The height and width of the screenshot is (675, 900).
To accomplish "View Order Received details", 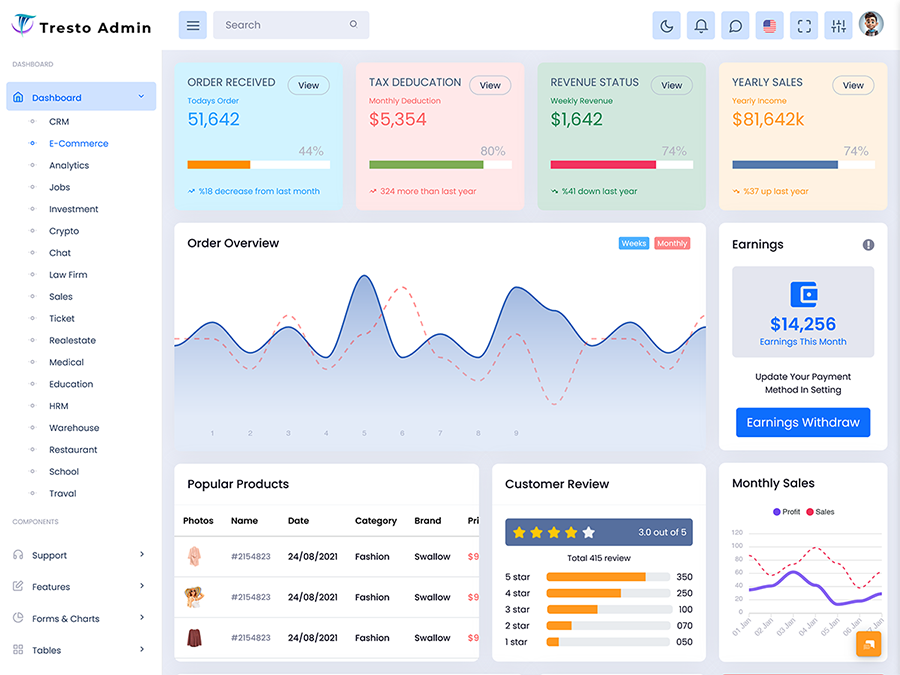I will point(308,85).
